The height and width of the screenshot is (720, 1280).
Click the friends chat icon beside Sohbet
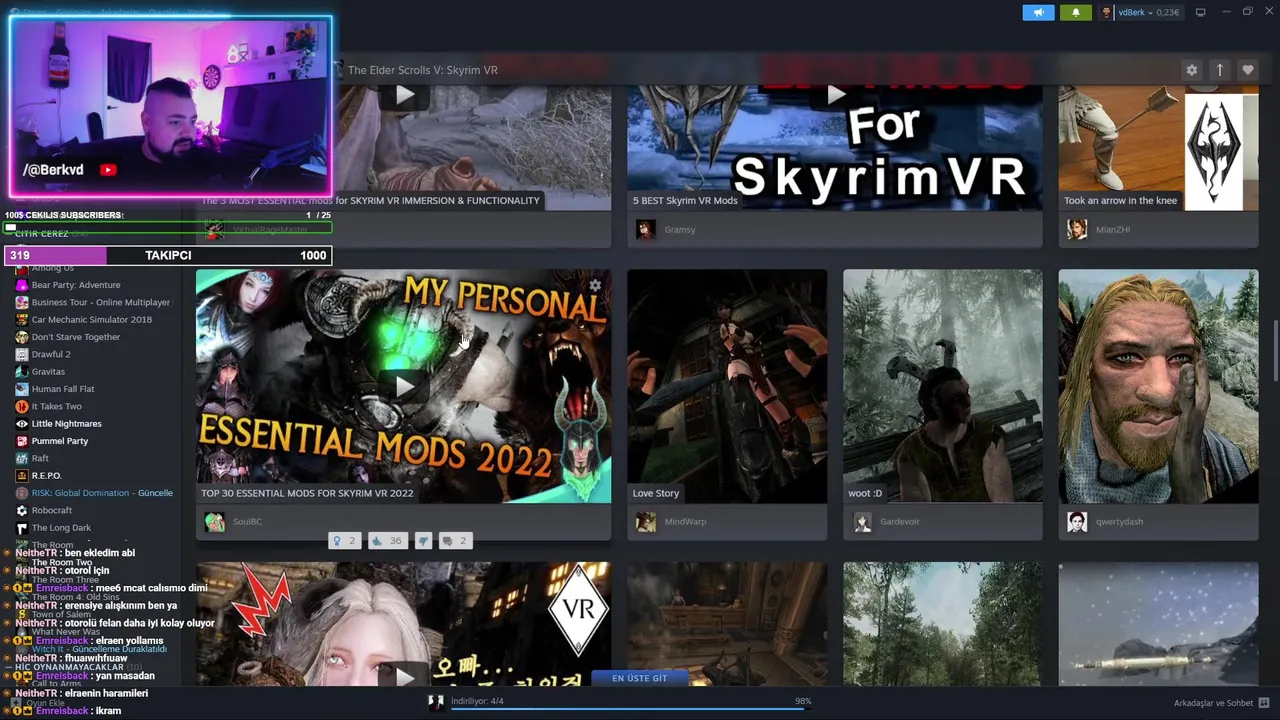(x=1264, y=703)
